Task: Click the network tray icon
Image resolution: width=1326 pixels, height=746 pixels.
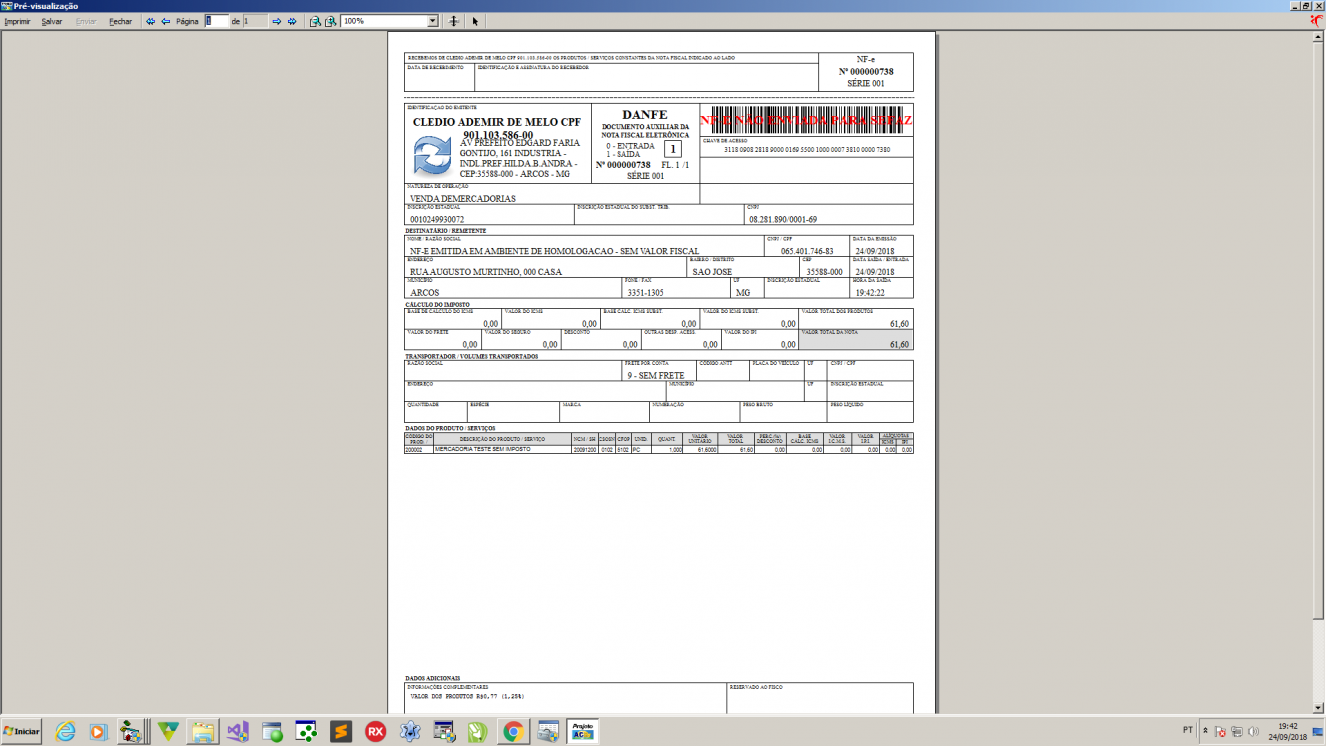Action: click(x=1237, y=731)
